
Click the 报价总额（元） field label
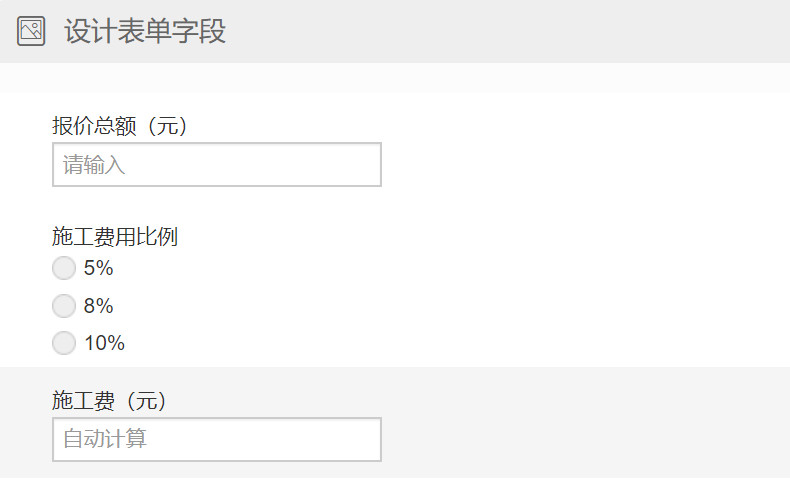[x=120, y=125]
